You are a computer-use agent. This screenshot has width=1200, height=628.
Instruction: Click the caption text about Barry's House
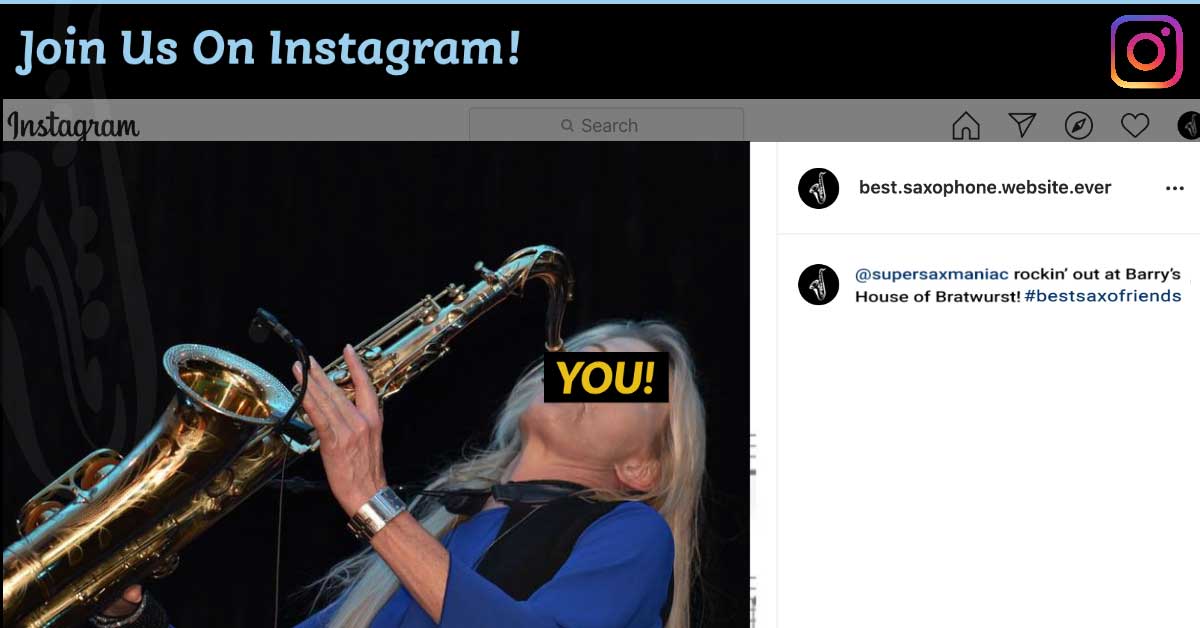(x=1018, y=285)
